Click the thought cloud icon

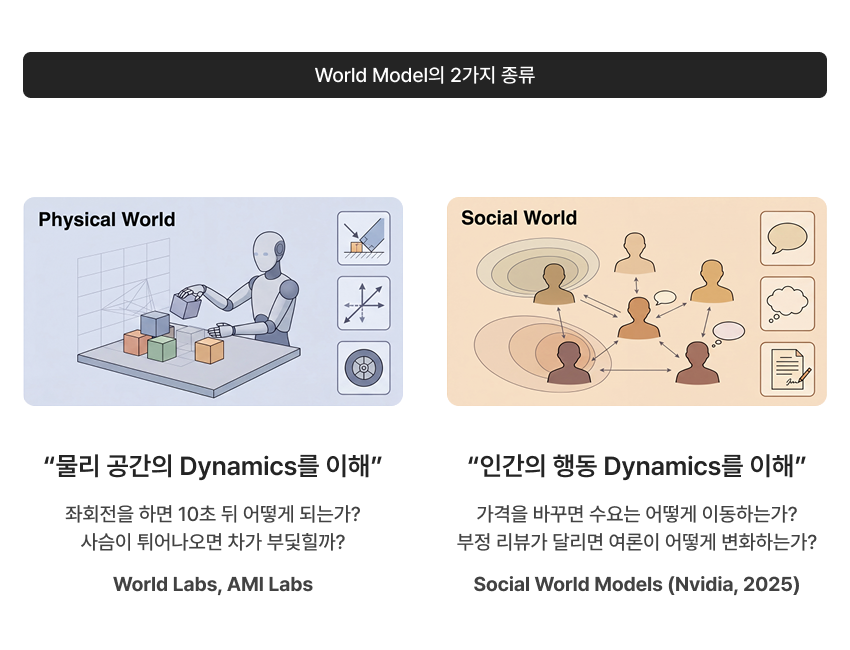pos(787,304)
